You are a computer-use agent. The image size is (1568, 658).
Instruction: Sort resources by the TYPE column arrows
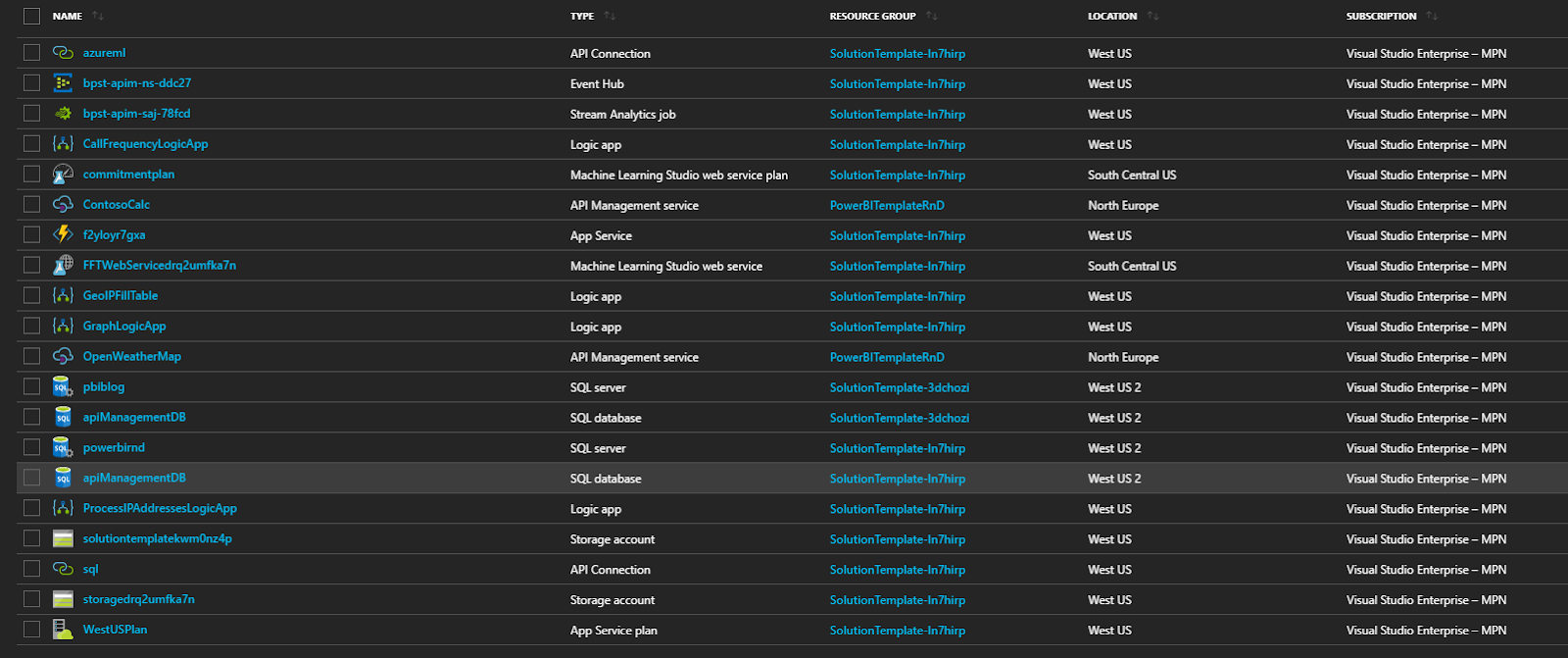[x=610, y=16]
